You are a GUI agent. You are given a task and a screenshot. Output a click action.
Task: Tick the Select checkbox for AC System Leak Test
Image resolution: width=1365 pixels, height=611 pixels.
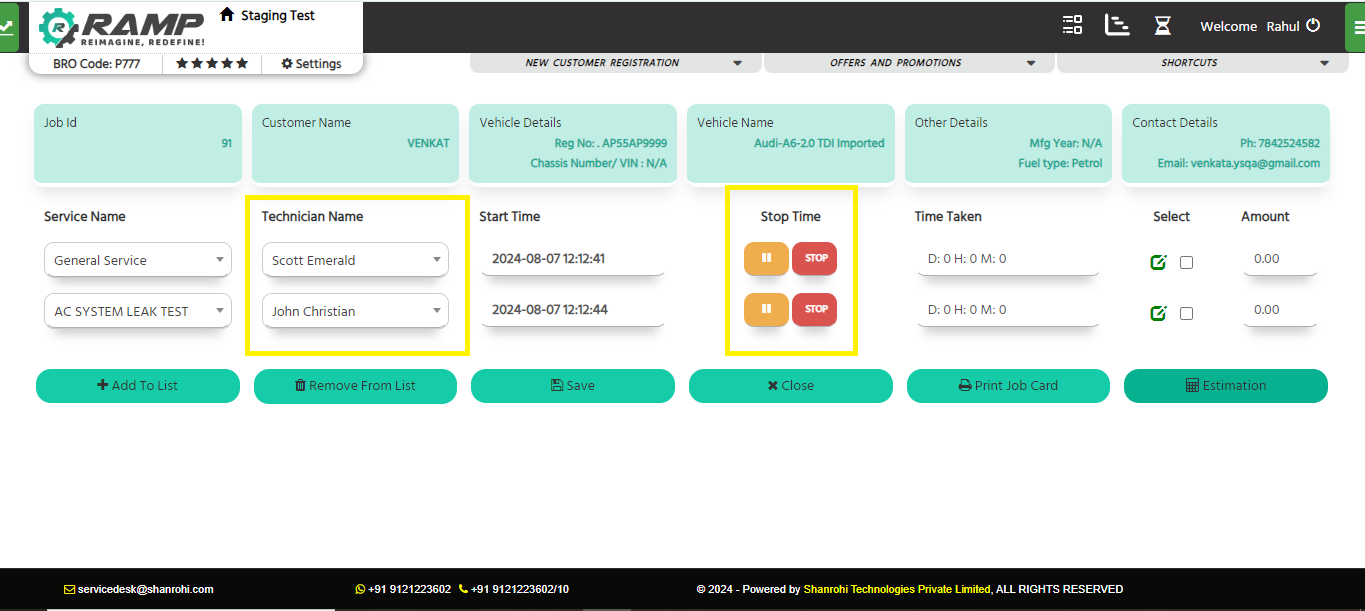tap(1186, 314)
